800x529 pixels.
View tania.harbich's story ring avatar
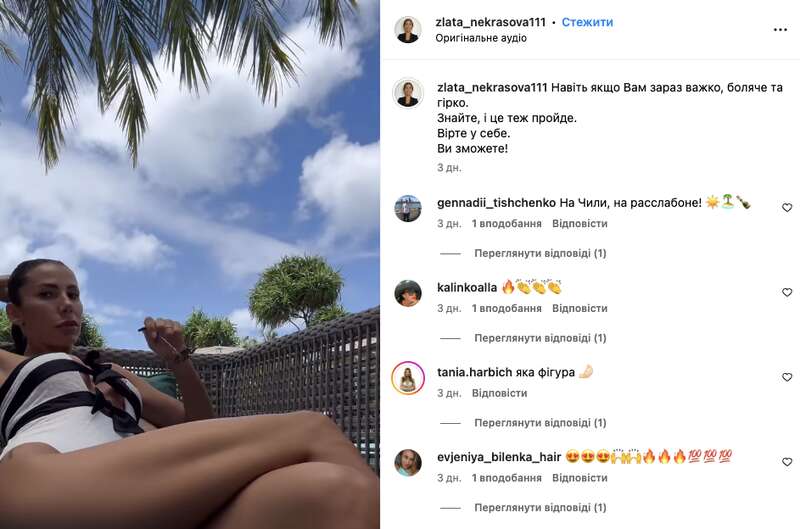408,378
